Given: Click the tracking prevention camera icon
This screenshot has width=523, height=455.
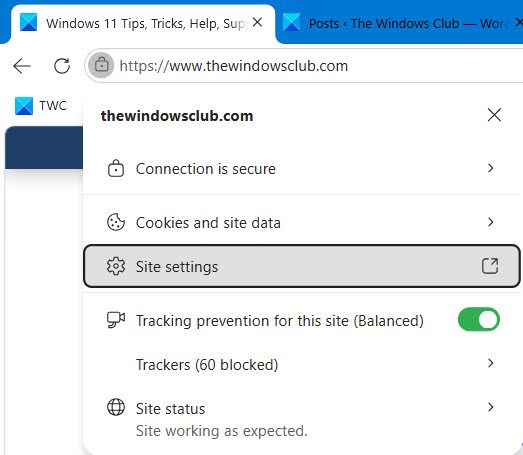Looking at the screenshot, I should click(x=116, y=320).
